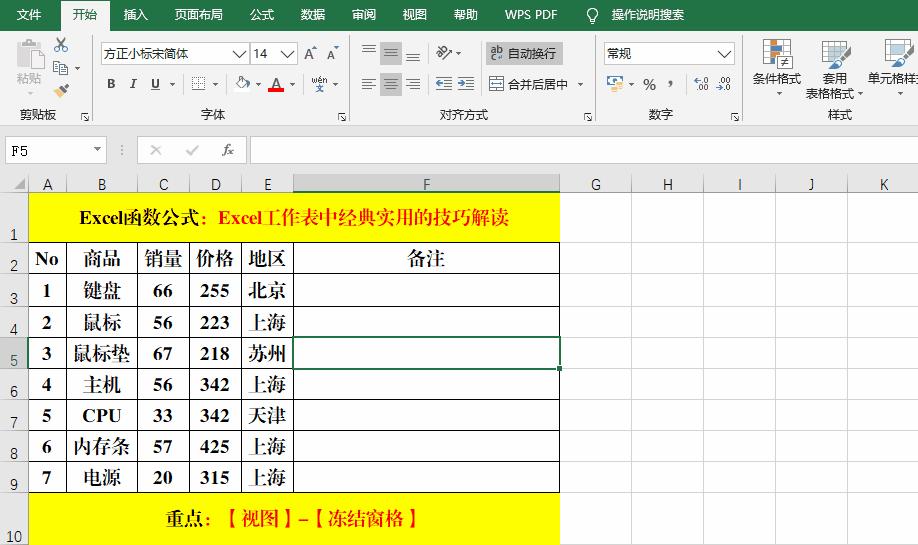Apply the Comma style icon
Viewport: 918px width, 545px height.
pos(670,84)
